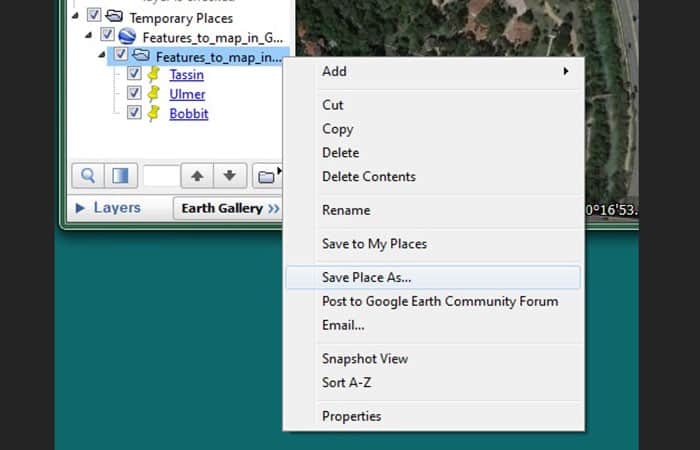The height and width of the screenshot is (450, 700).
Task: Choose Sort A-Z option
Action: pyautogui.click(x=433, y=383)
